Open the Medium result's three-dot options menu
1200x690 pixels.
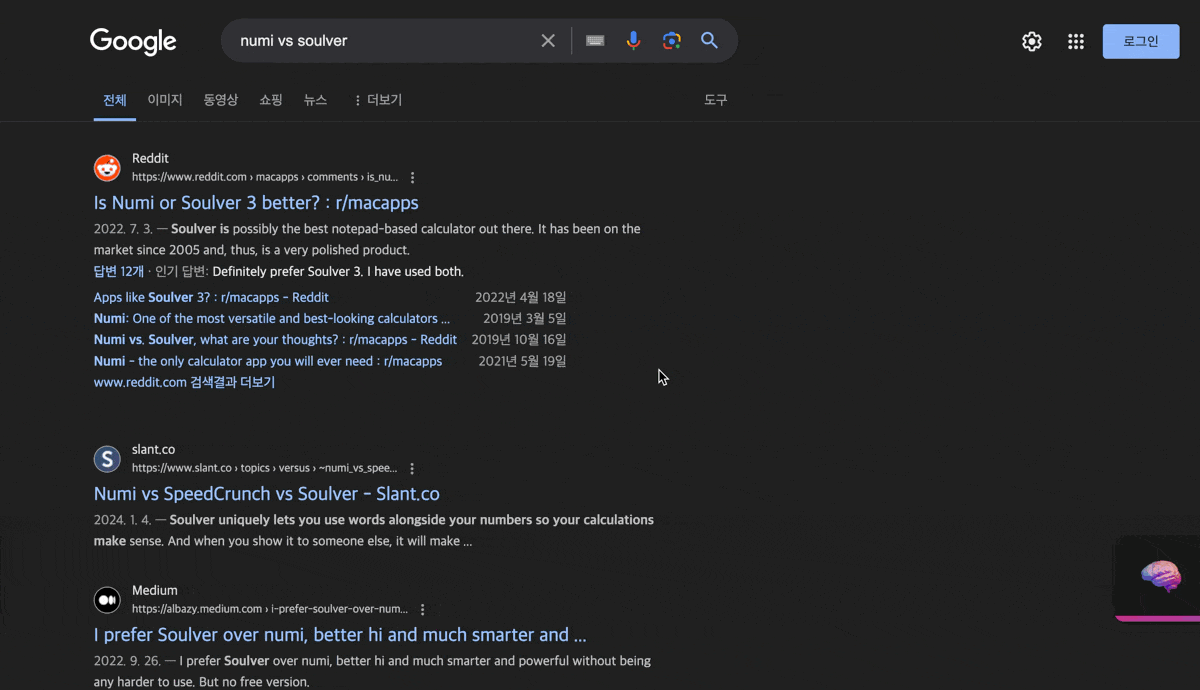point(423,609)
